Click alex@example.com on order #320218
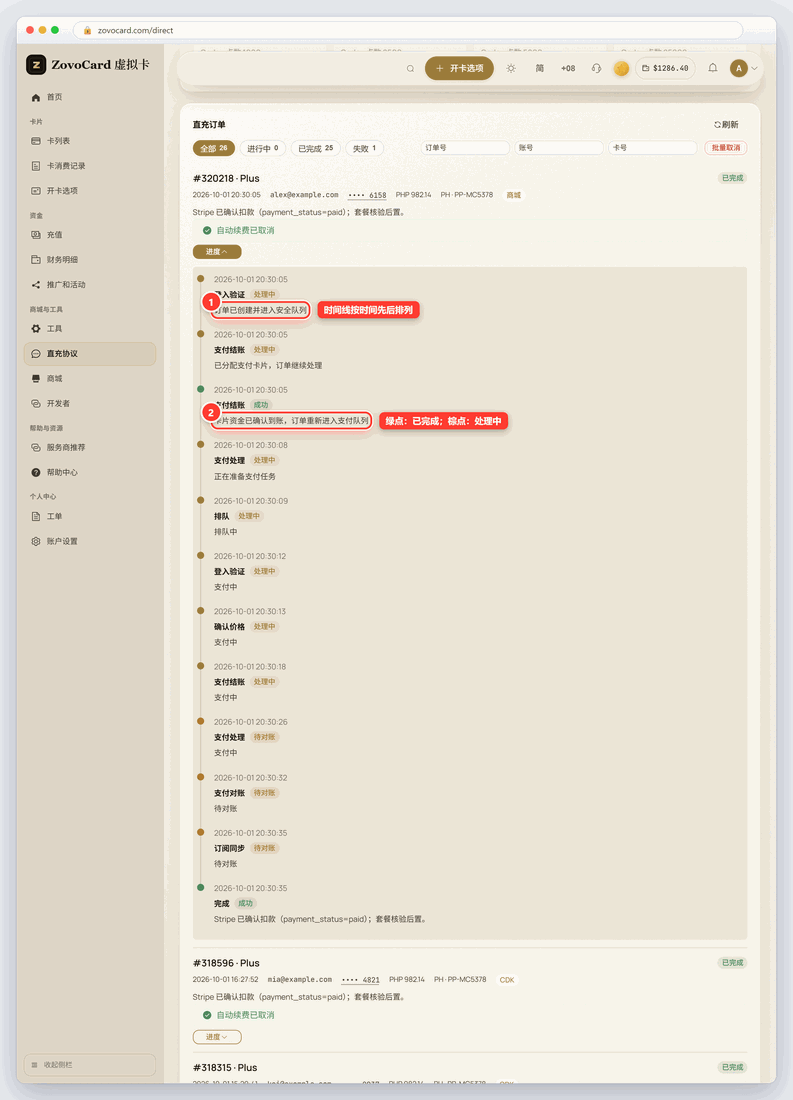The image size is (793, 1100). pos(304,195)
